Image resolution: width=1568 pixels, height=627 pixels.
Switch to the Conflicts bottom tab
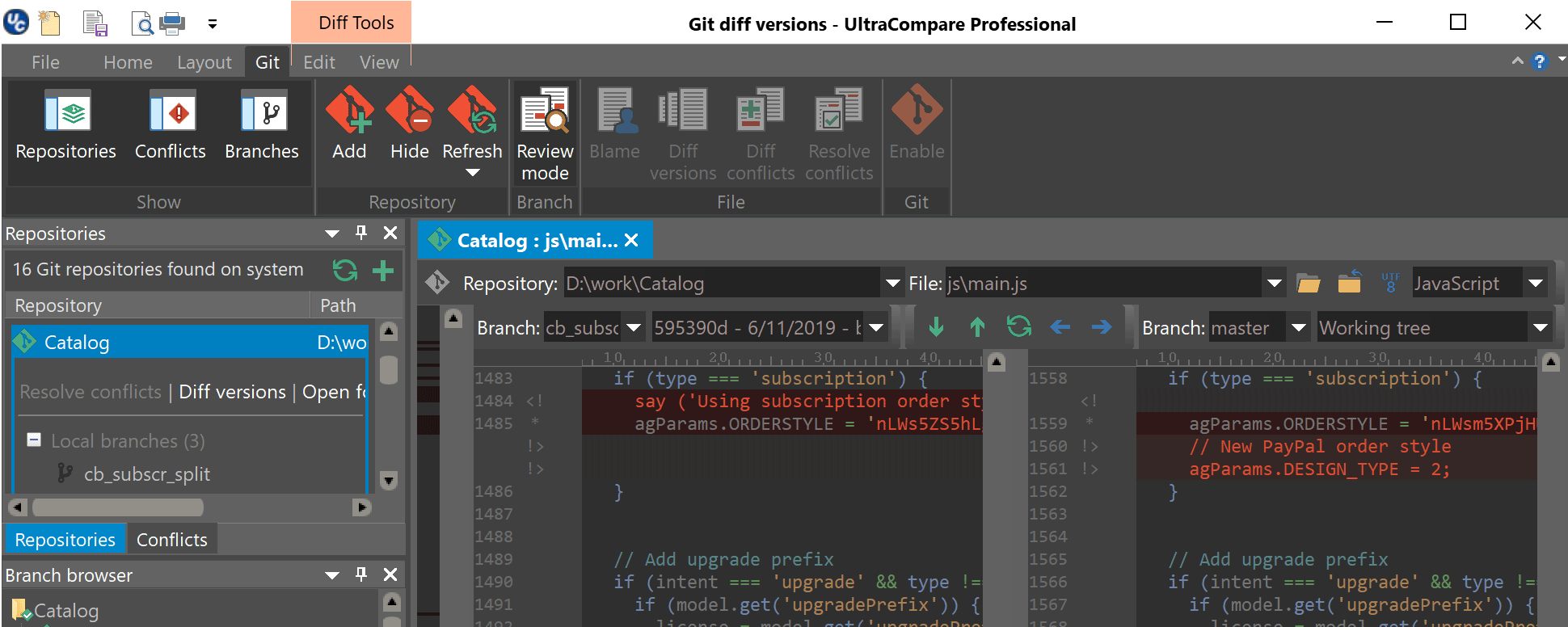(171, 540)
